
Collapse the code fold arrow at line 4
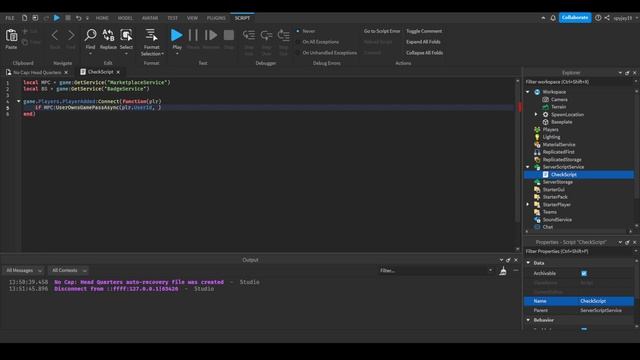pos(18,101)
